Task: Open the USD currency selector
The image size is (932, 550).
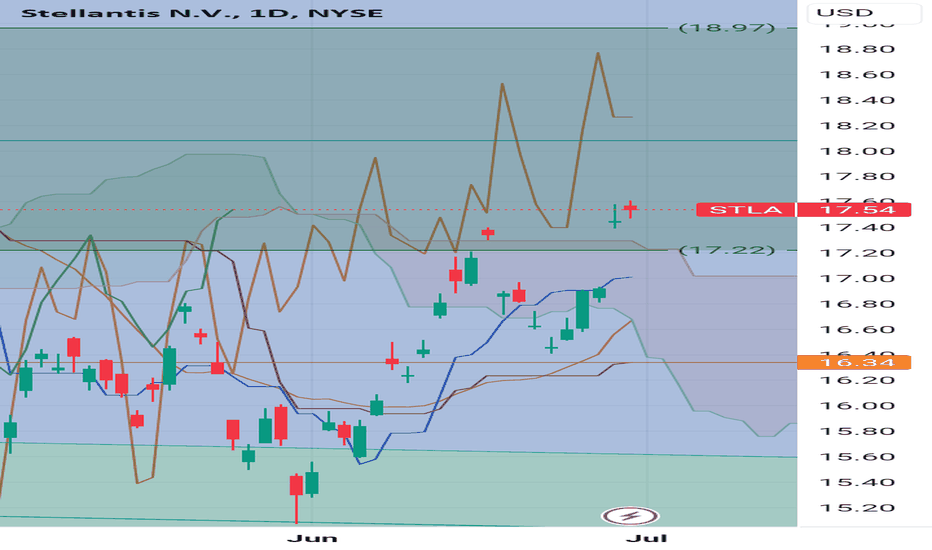Action: point(865,12)
